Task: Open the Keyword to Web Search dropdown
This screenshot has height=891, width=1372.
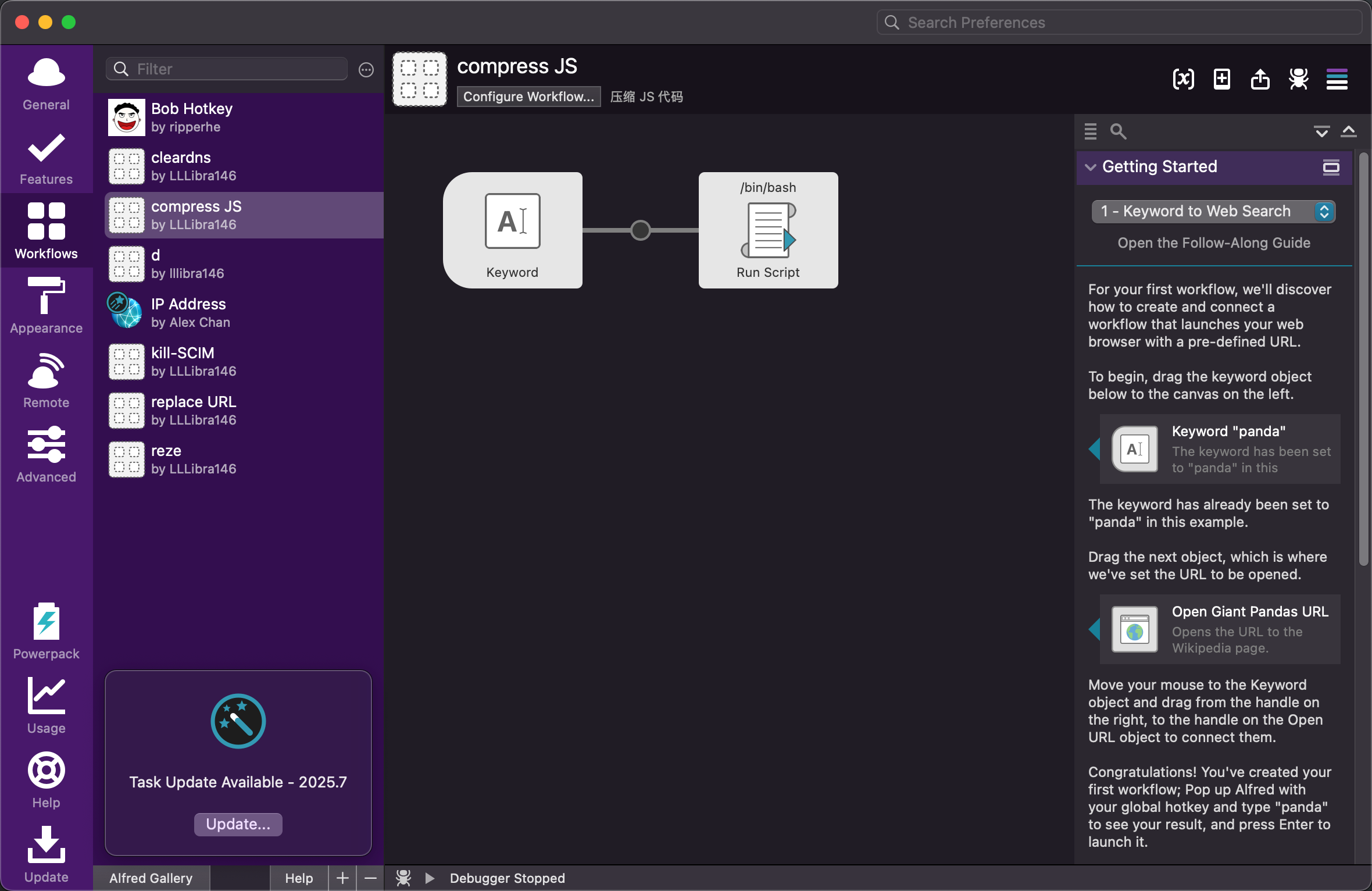Action: [x=1213, y=211]
